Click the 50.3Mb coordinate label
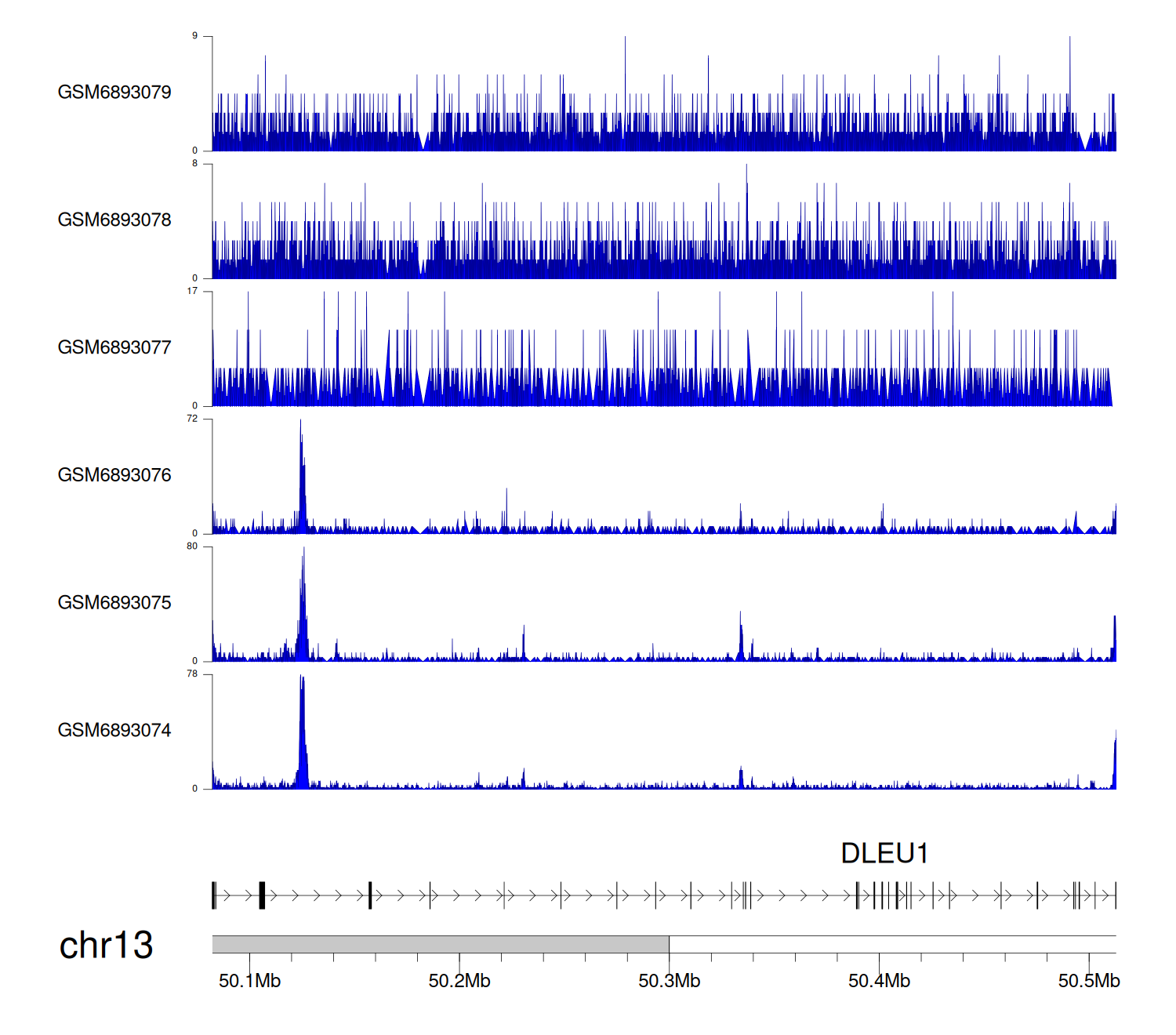Screen dimensions: 1176x1035 point(669,981)
